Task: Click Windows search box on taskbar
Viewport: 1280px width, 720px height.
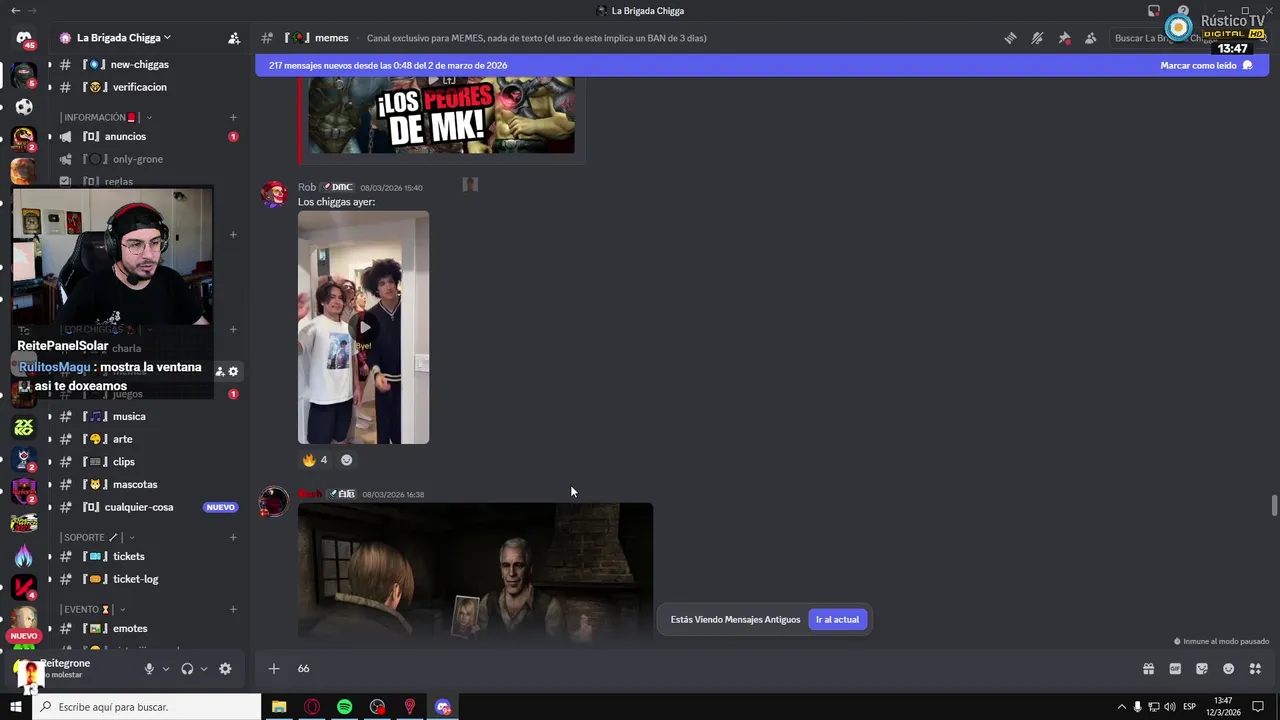Action: click(147, 707)
